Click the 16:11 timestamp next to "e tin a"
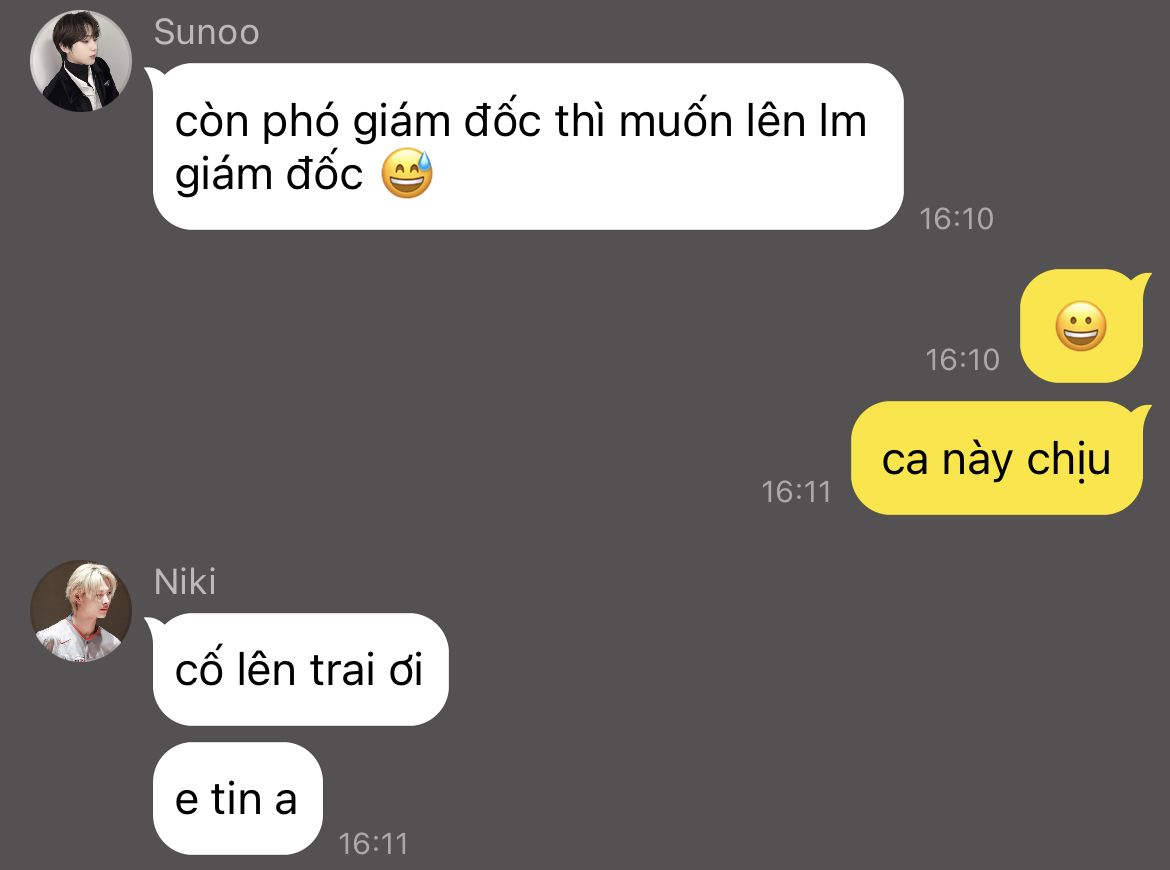Viewport: 1170px width, 870px height. (373, 844)
